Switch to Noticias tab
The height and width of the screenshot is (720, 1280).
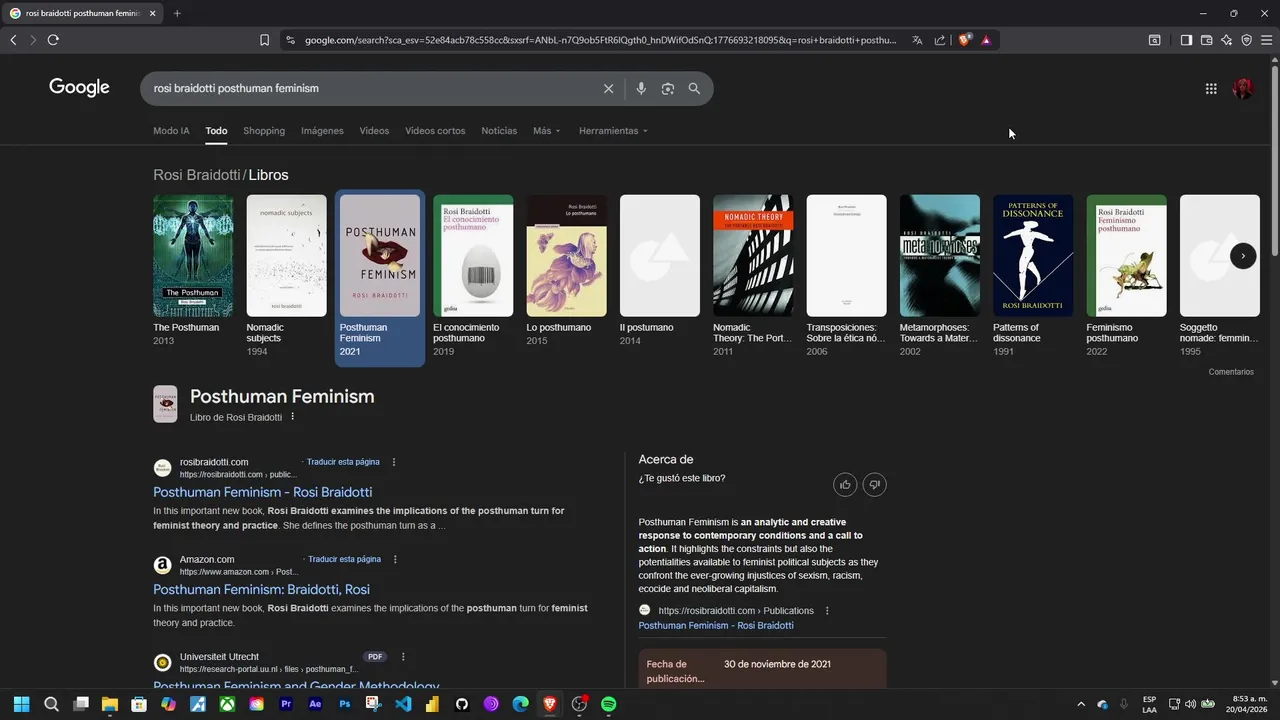[x=499, y=131]
